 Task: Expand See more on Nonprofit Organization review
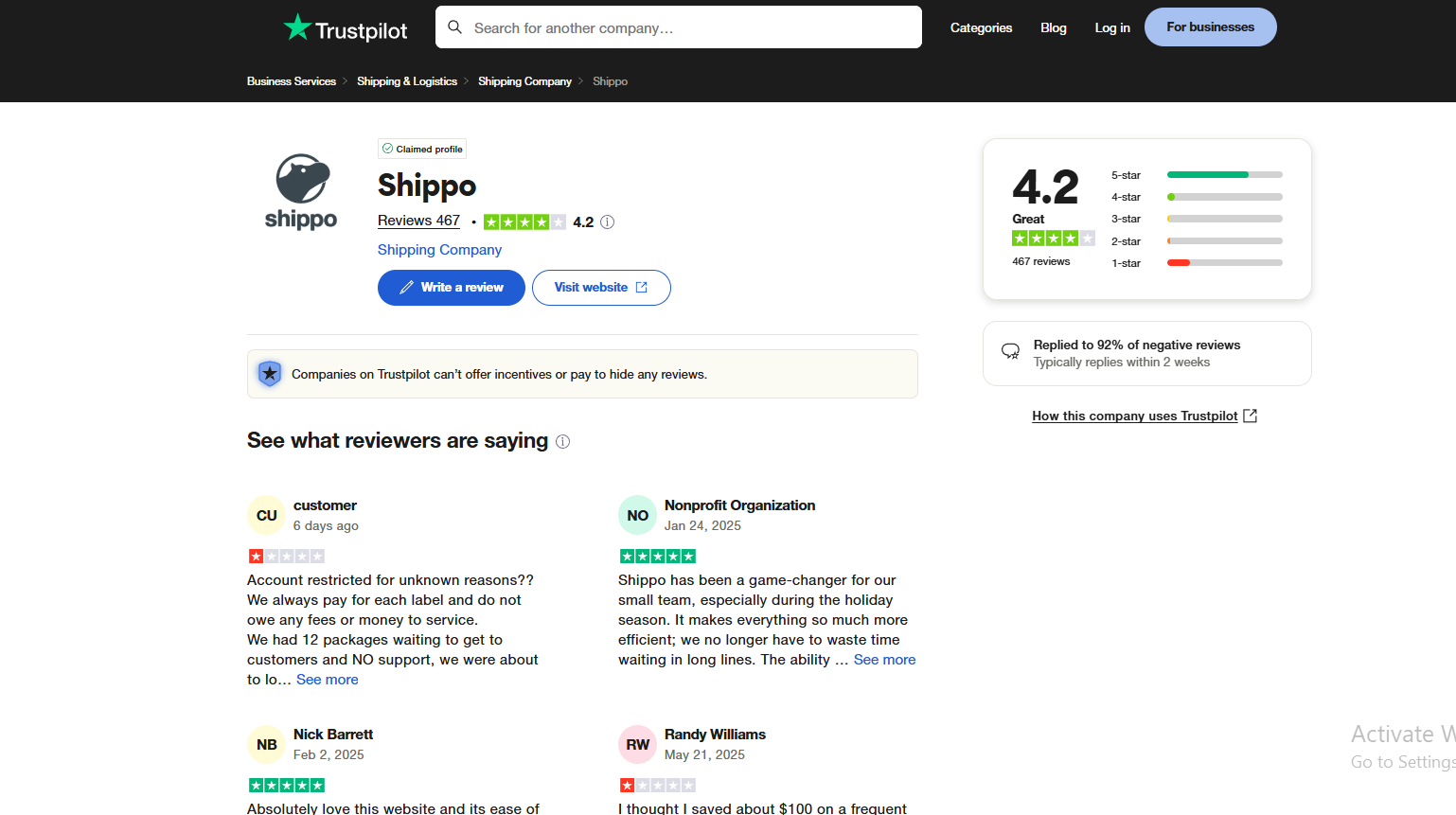(x=885, y=660)
